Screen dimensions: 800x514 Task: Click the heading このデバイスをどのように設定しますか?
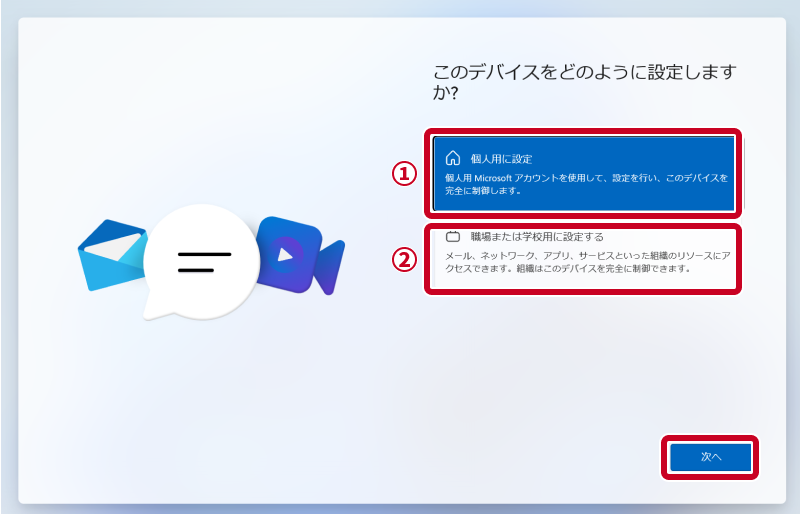(x=585, y=82)
